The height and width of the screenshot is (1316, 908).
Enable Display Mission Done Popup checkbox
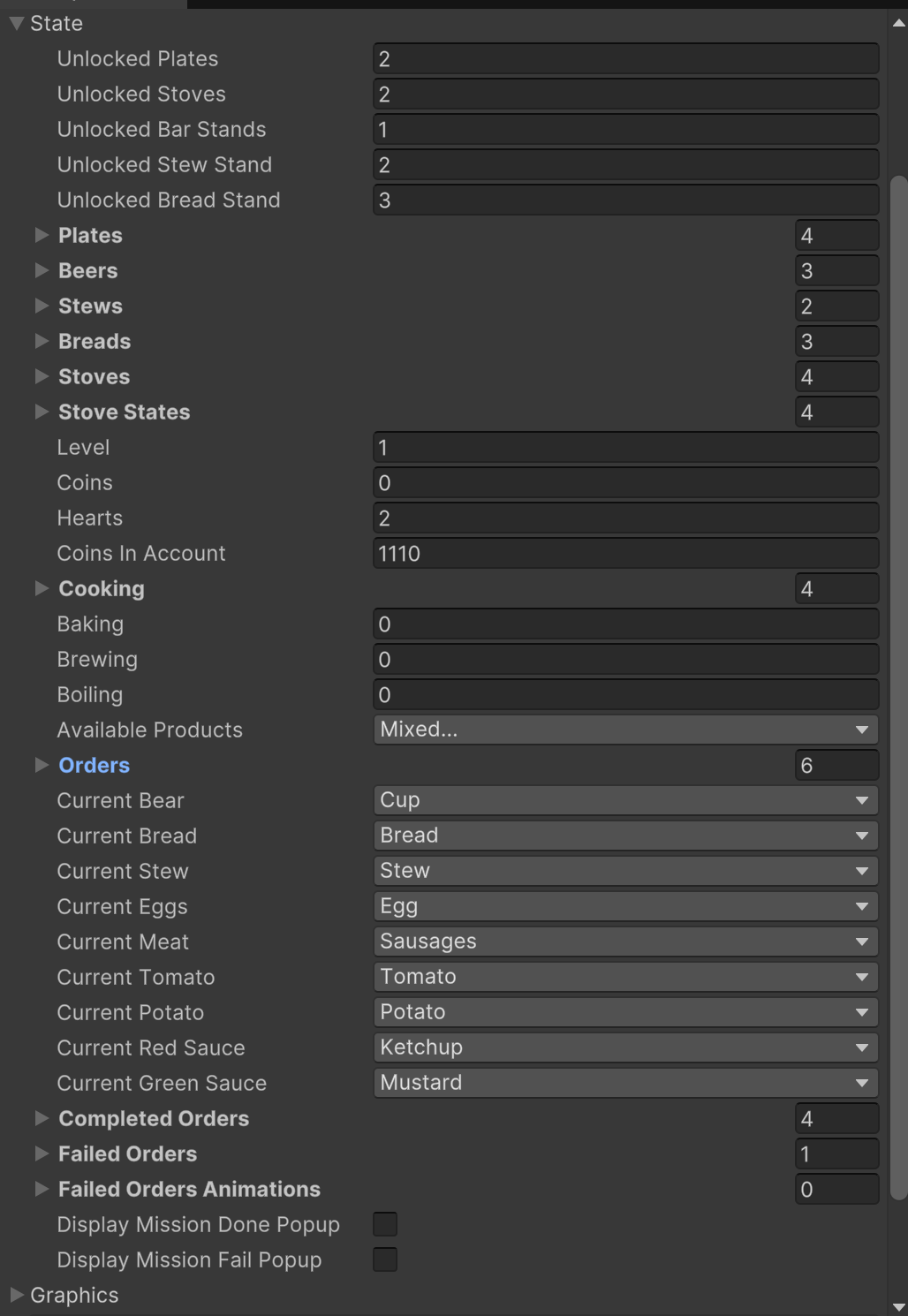pyautogui.click(x=385, y=1224)
